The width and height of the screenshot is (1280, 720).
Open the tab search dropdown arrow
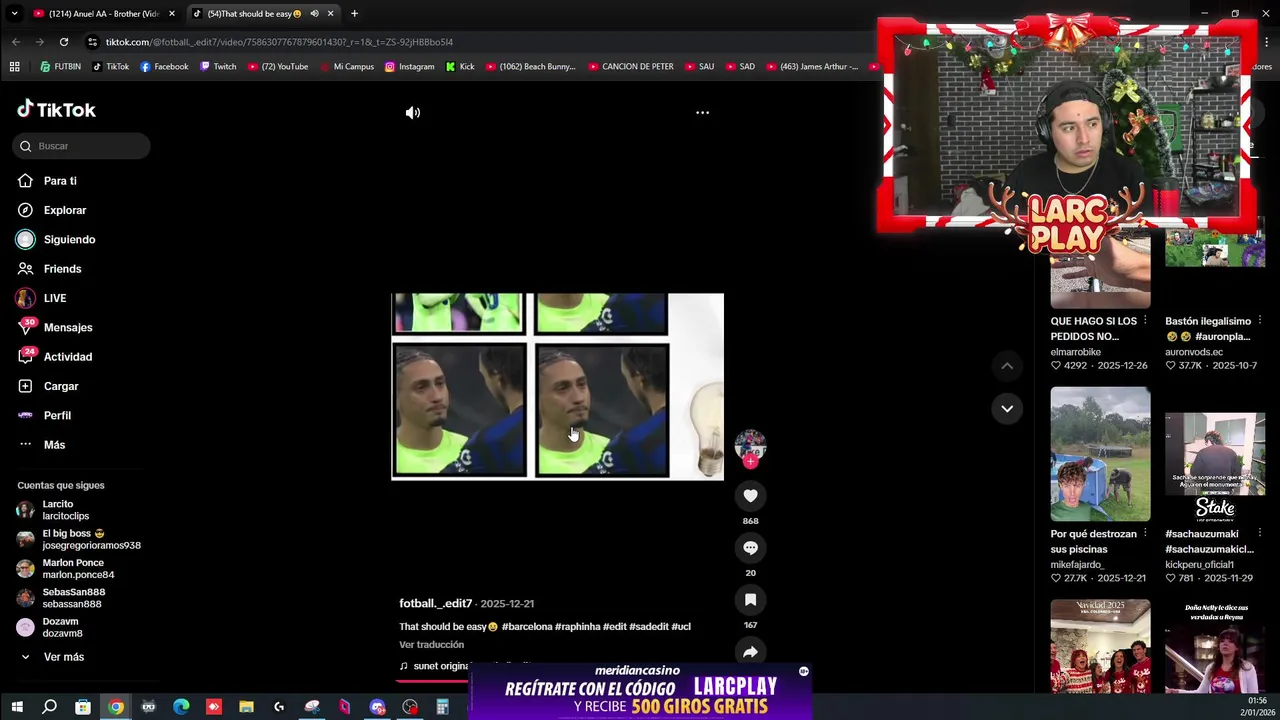14,14
